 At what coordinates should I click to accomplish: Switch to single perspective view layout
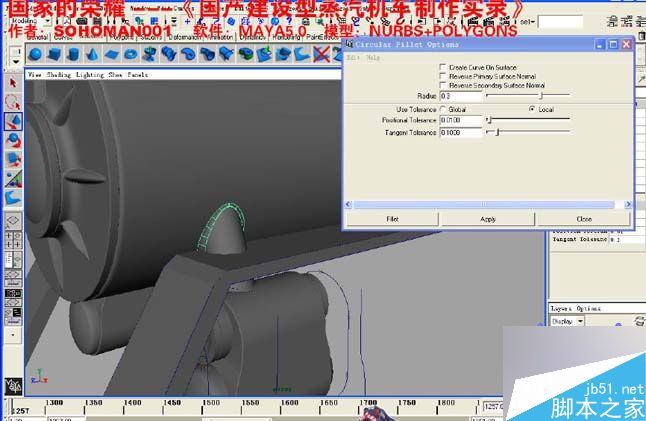click(x=13, y=221)
